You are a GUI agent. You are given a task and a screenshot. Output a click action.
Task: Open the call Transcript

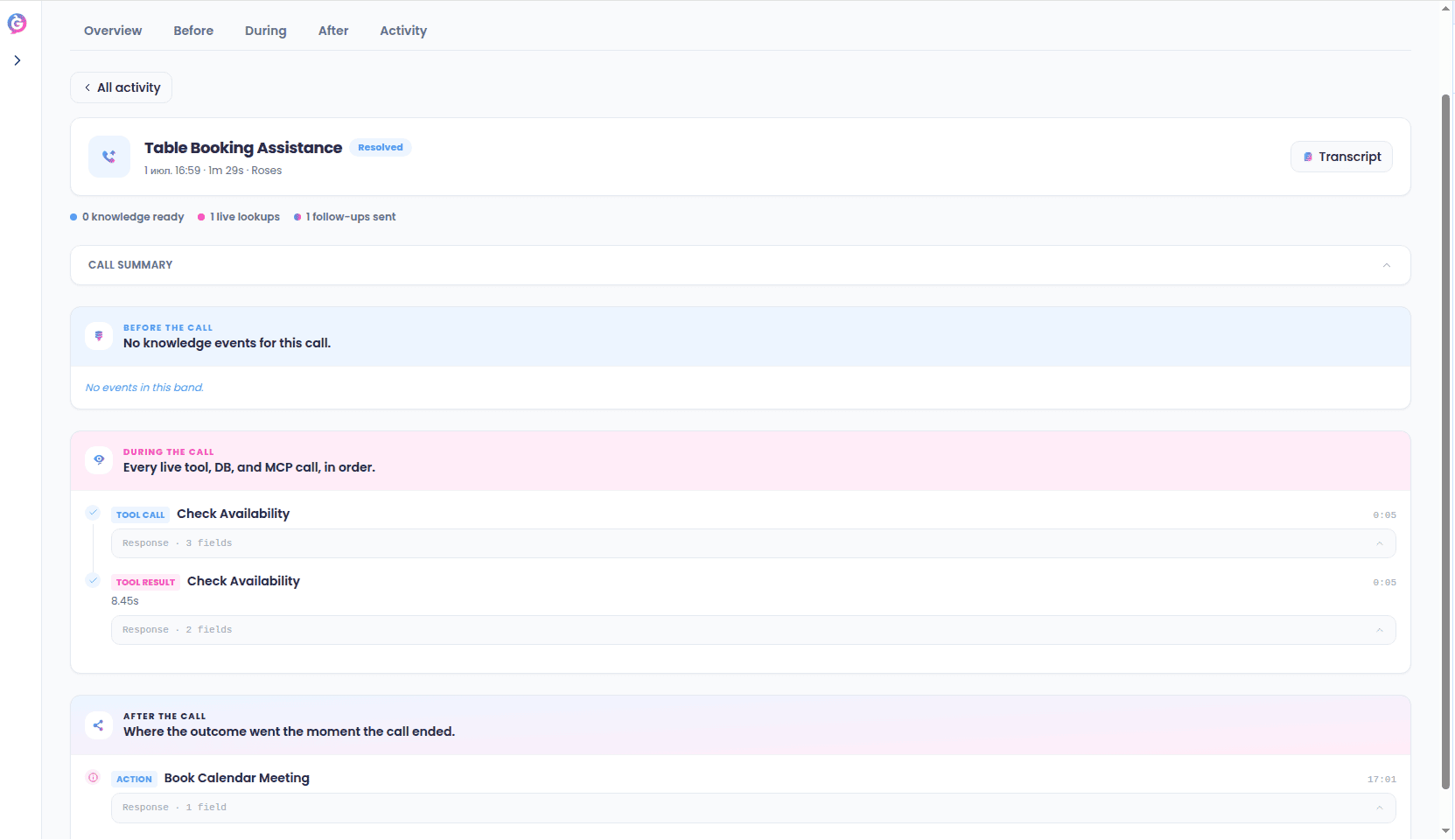tap(1341, 157)
